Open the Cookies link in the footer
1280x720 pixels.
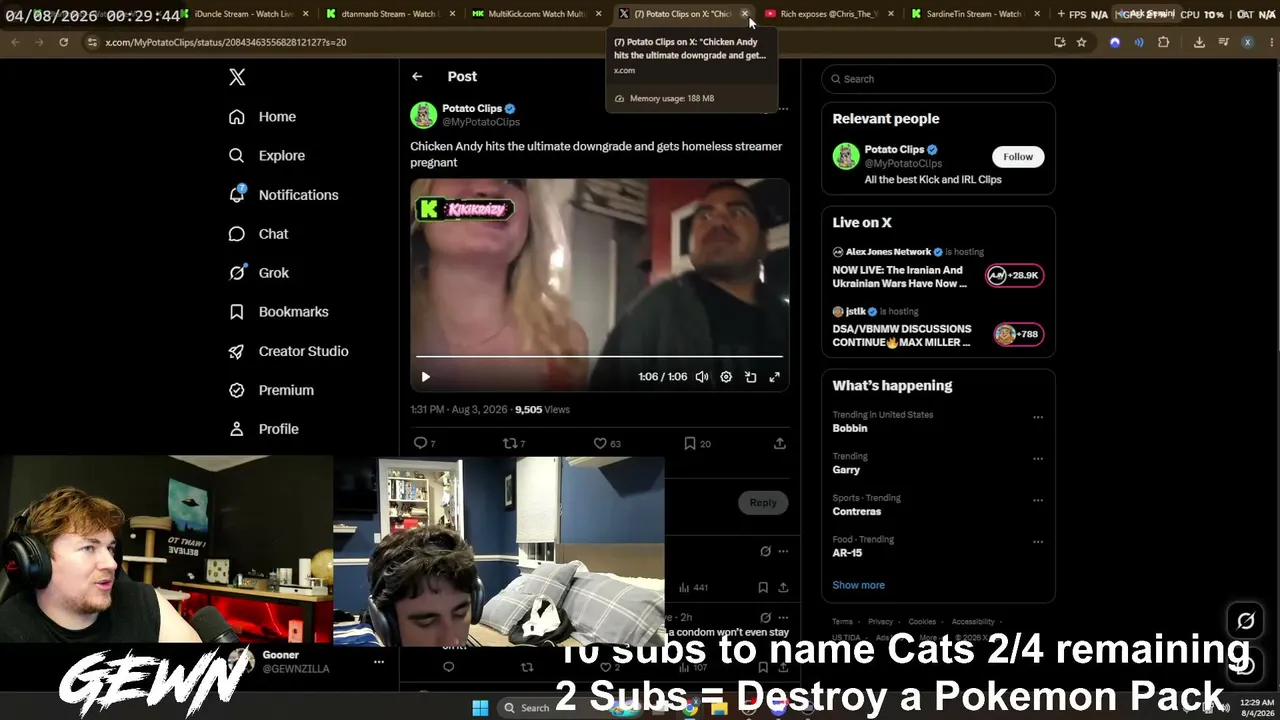[x=922, y=622]
